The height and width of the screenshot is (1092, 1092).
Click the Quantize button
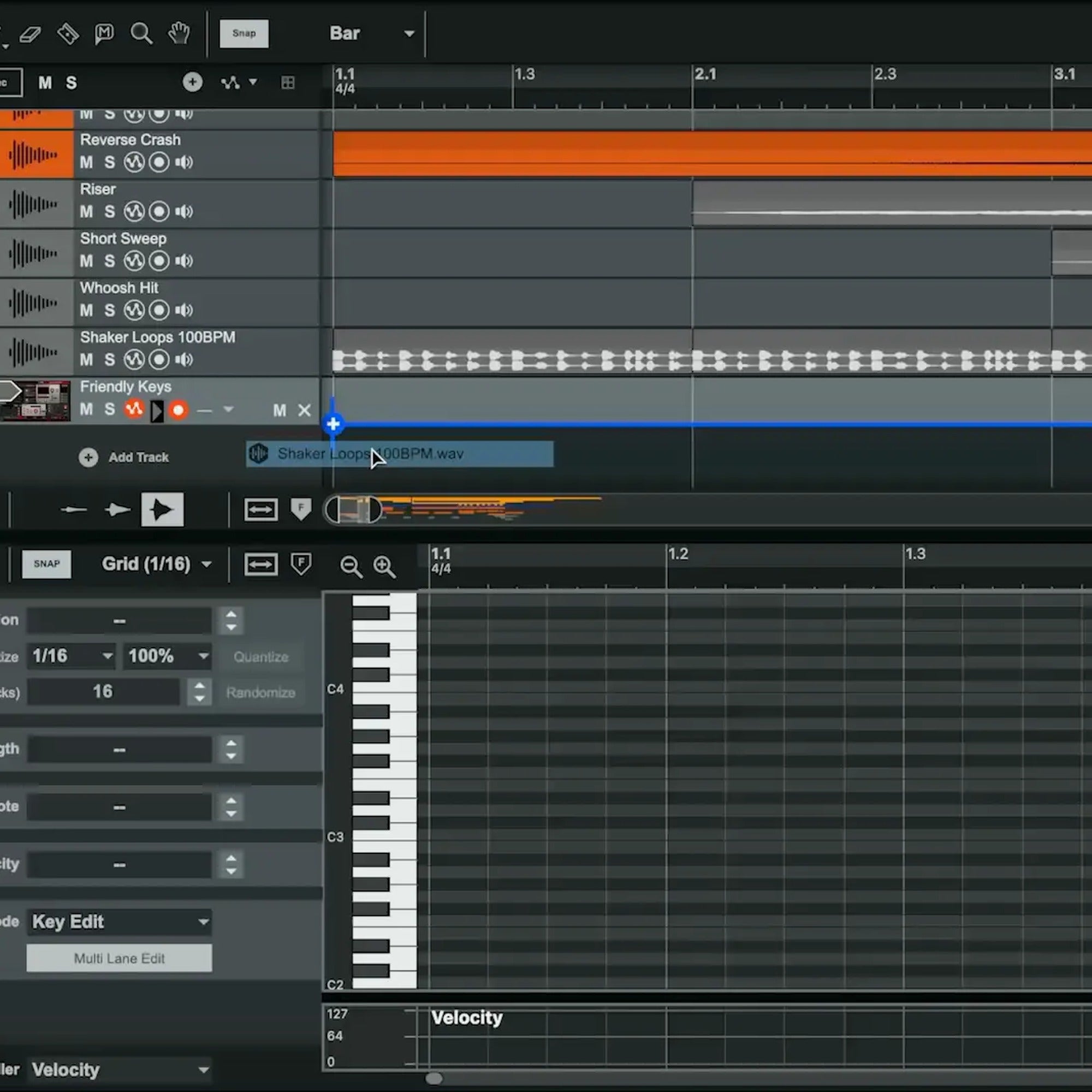(x=261, y=657)
